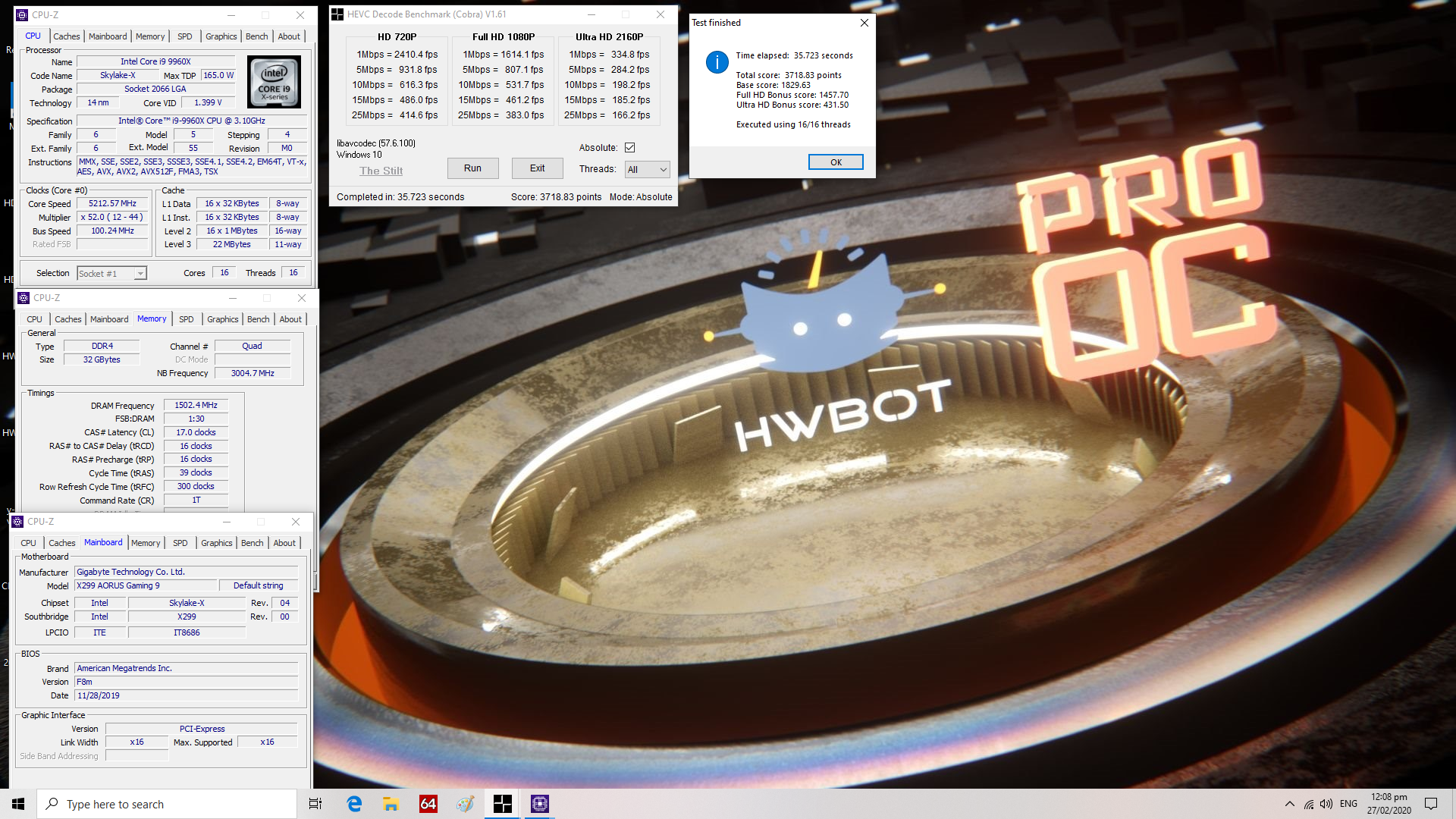Click the Intel Core i9 9960X name field
Screen dimensions: 1456x819
[x=155, y=62]
